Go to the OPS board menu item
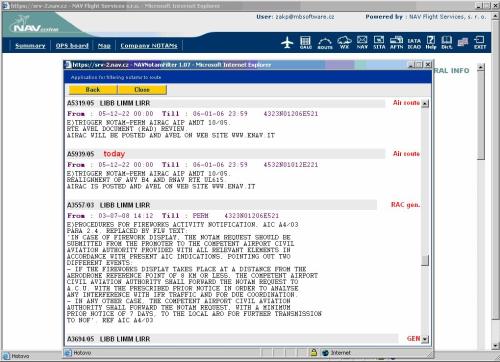 tap(72, 46)
